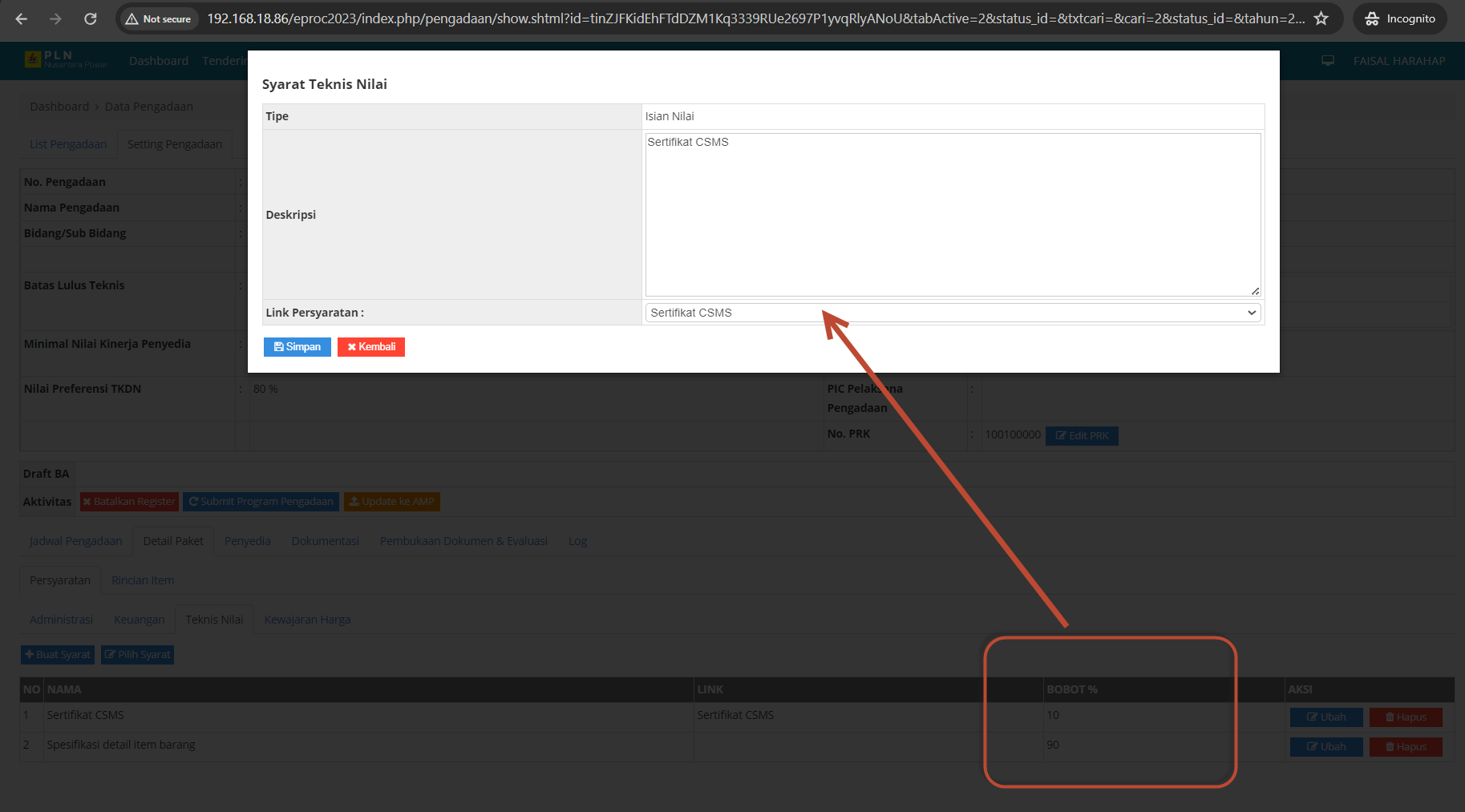Click Update ke AMP button
This screenshot has width=1465, height=812.
coord(392,502)
